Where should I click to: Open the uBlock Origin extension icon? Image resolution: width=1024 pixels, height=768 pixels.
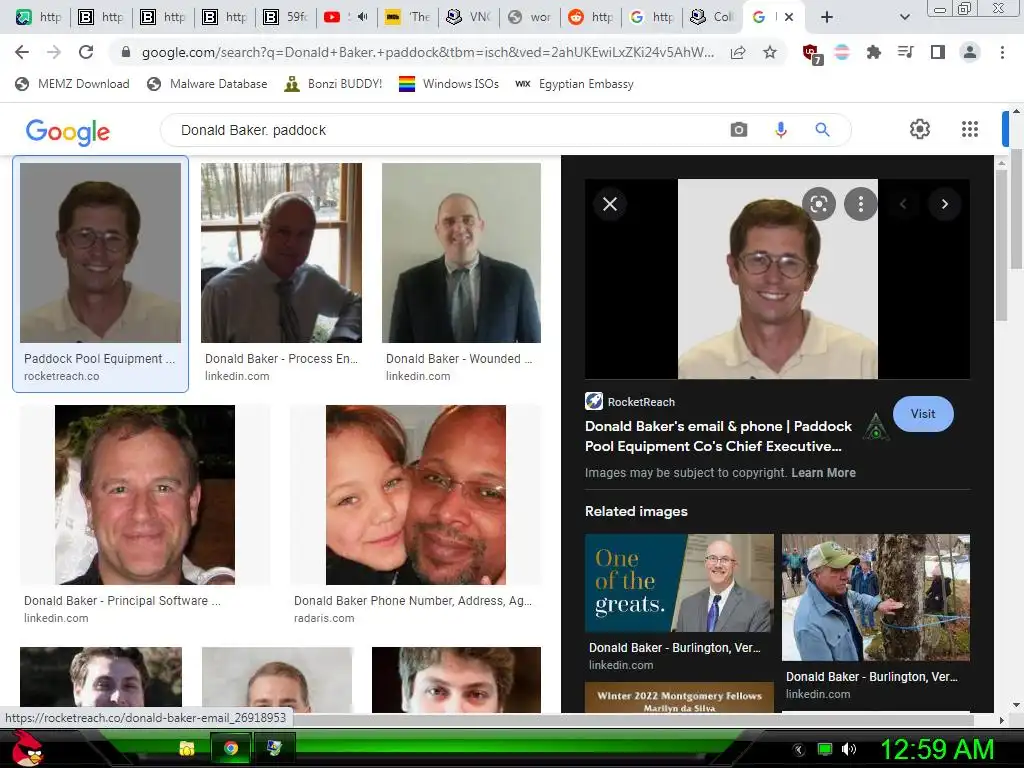pyautogui.click(x=811, y=53)
